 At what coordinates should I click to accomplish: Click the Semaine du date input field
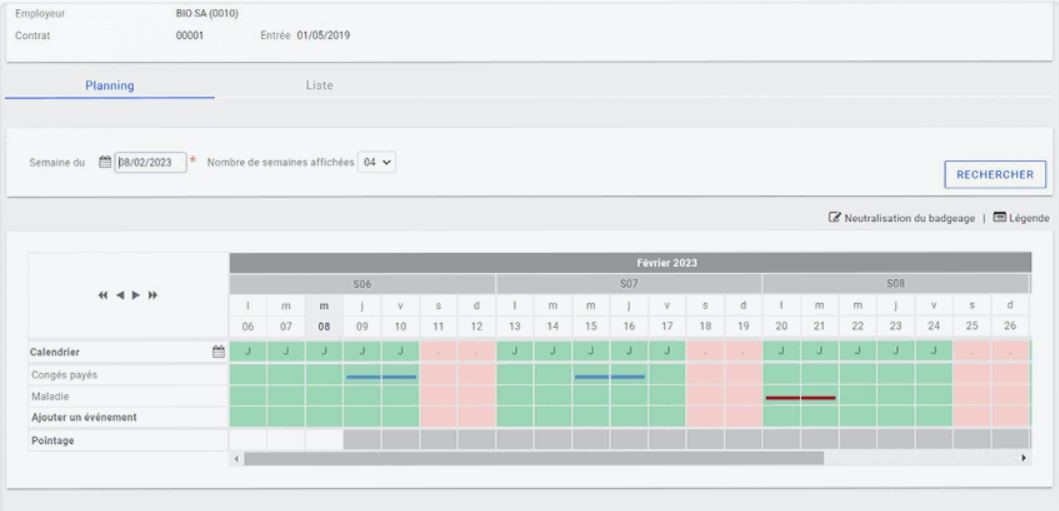(x=151, y=162)
